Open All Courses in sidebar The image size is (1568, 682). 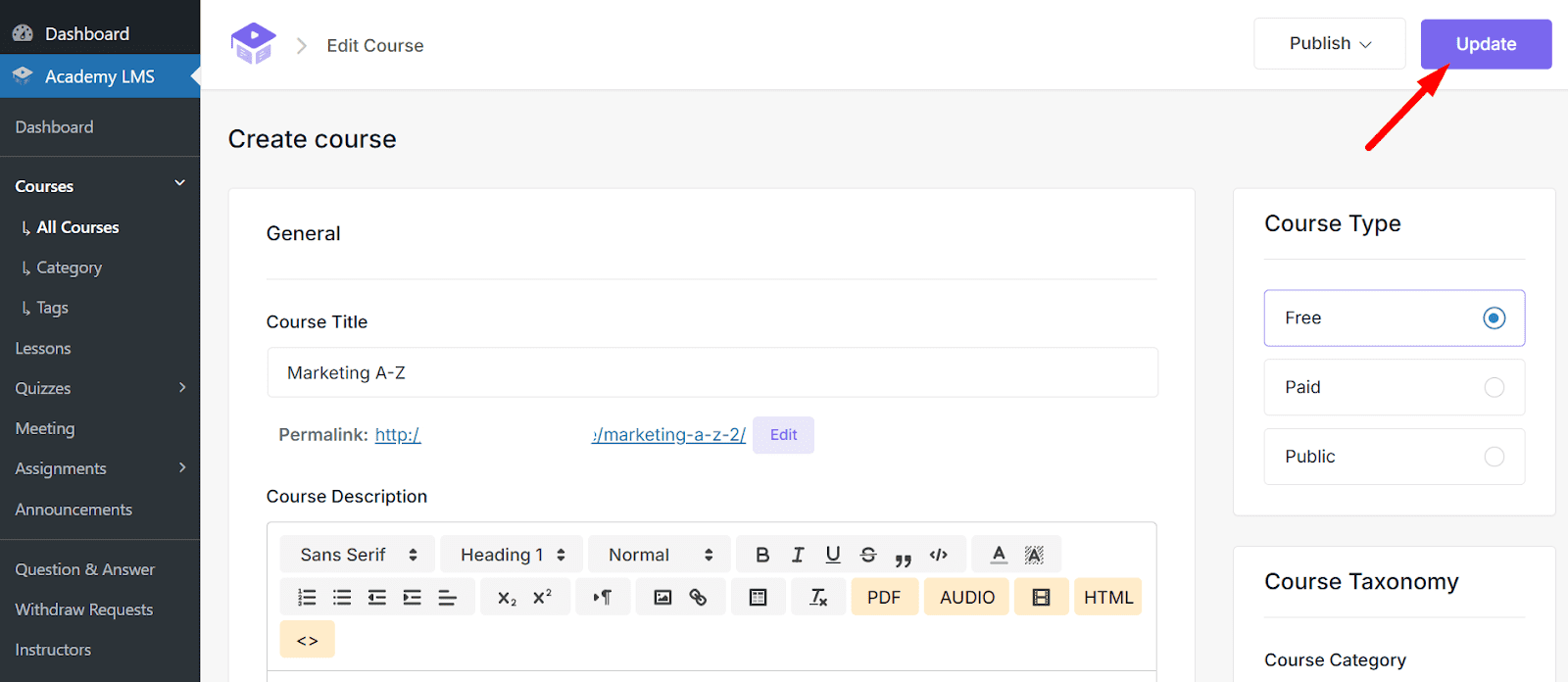[77, 227]
